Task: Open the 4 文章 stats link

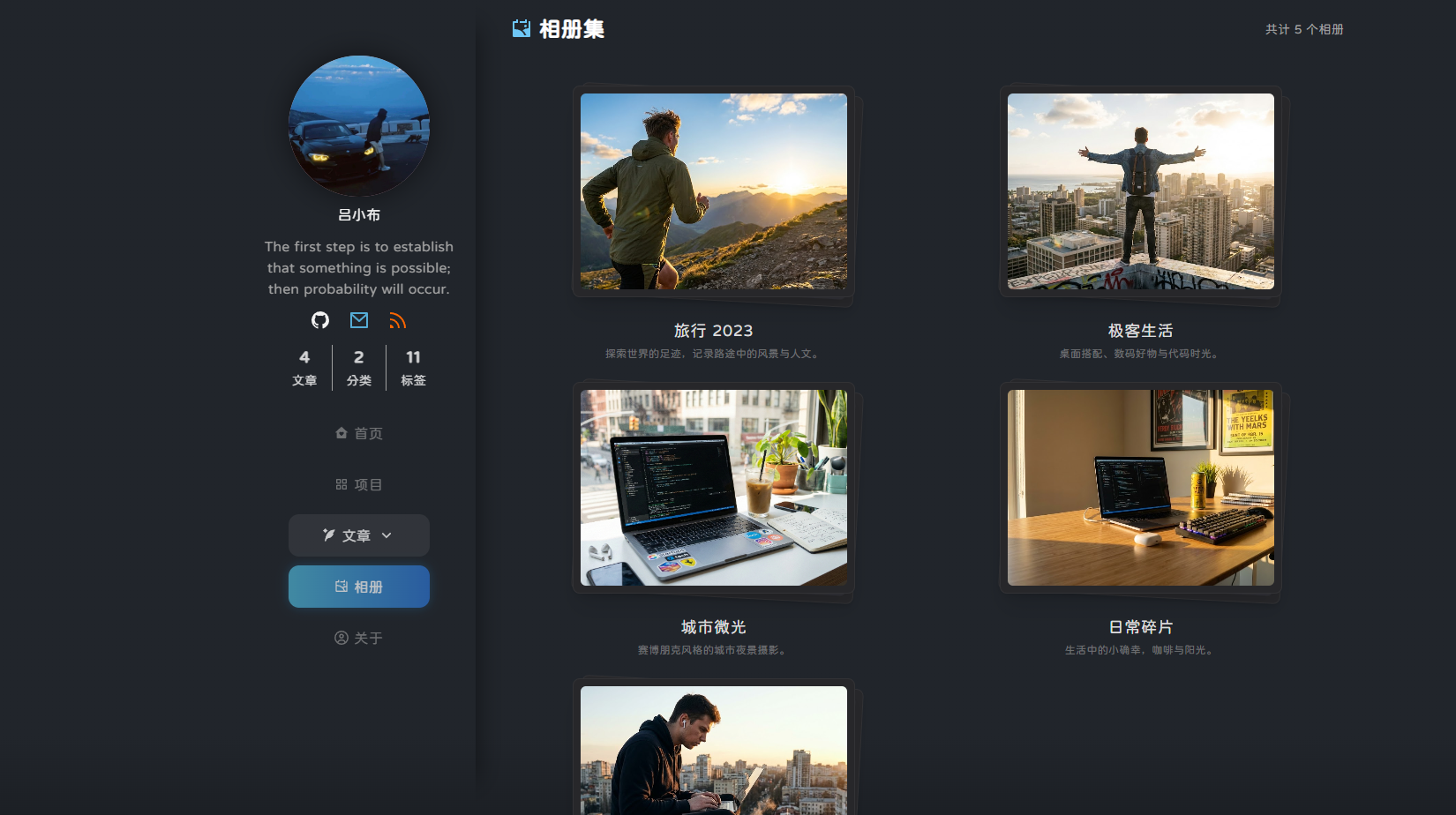Action: point(304,367)
